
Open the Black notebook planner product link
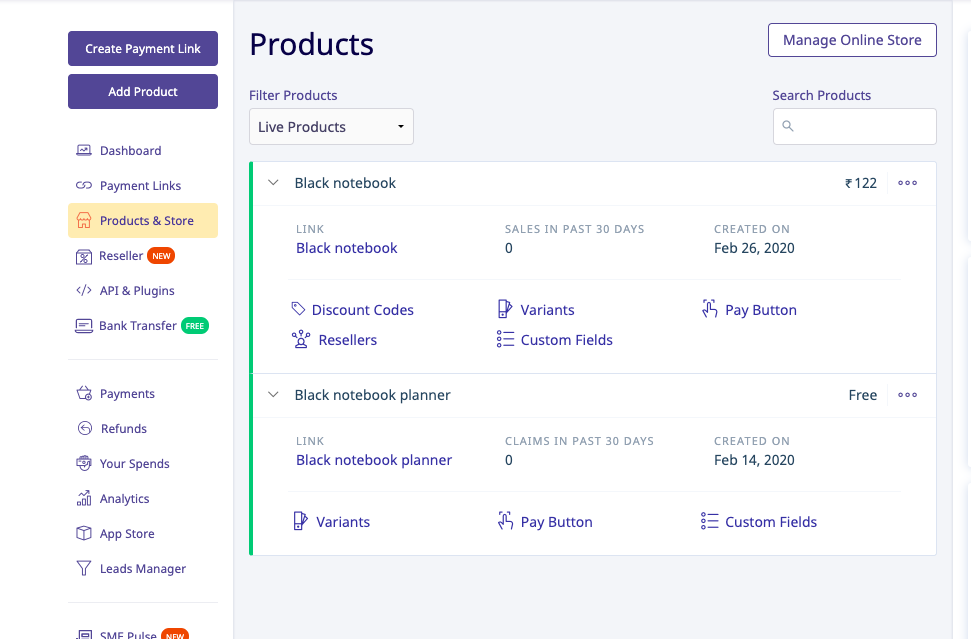click(374, 460)
